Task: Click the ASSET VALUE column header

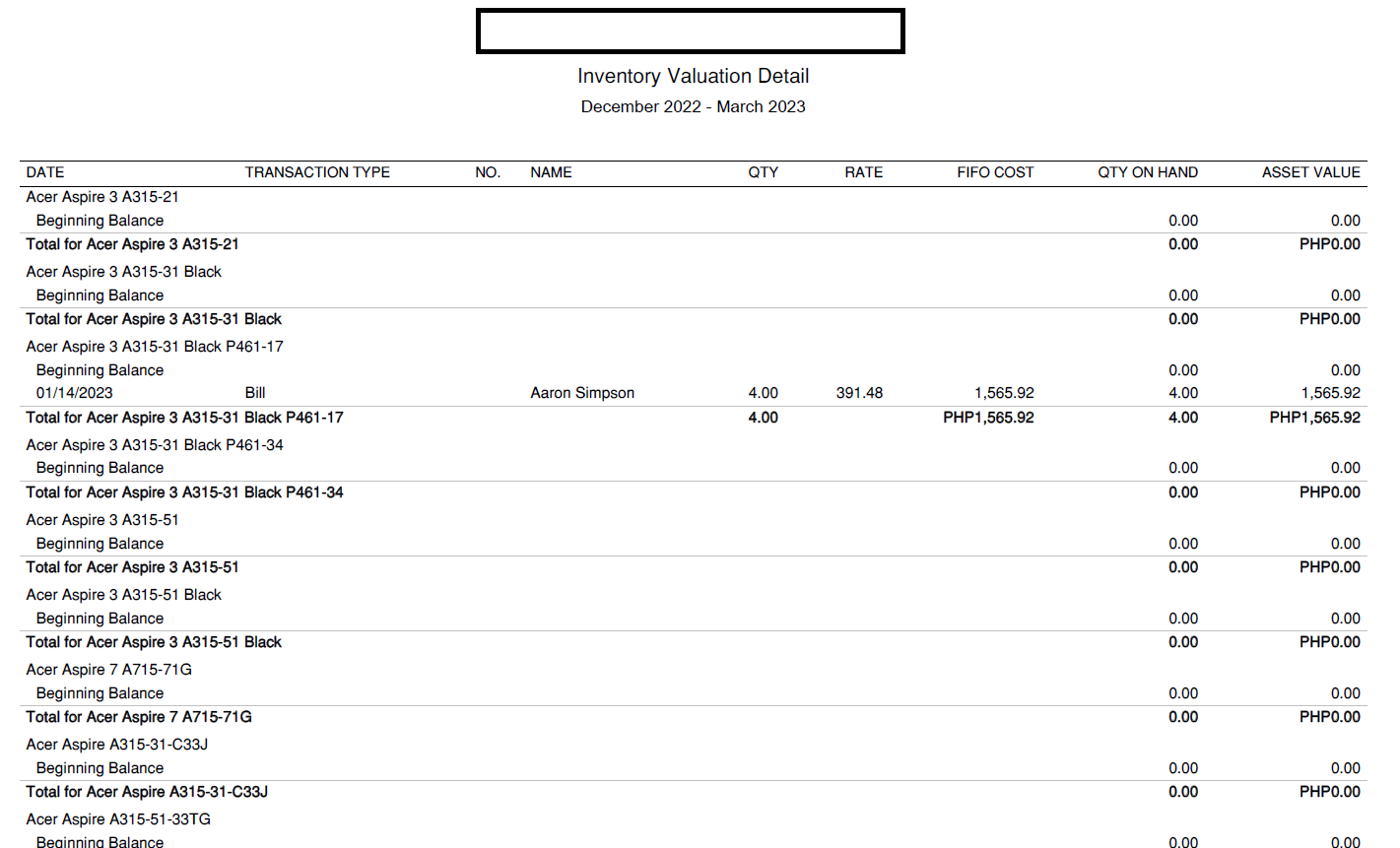Action: 1310,172
